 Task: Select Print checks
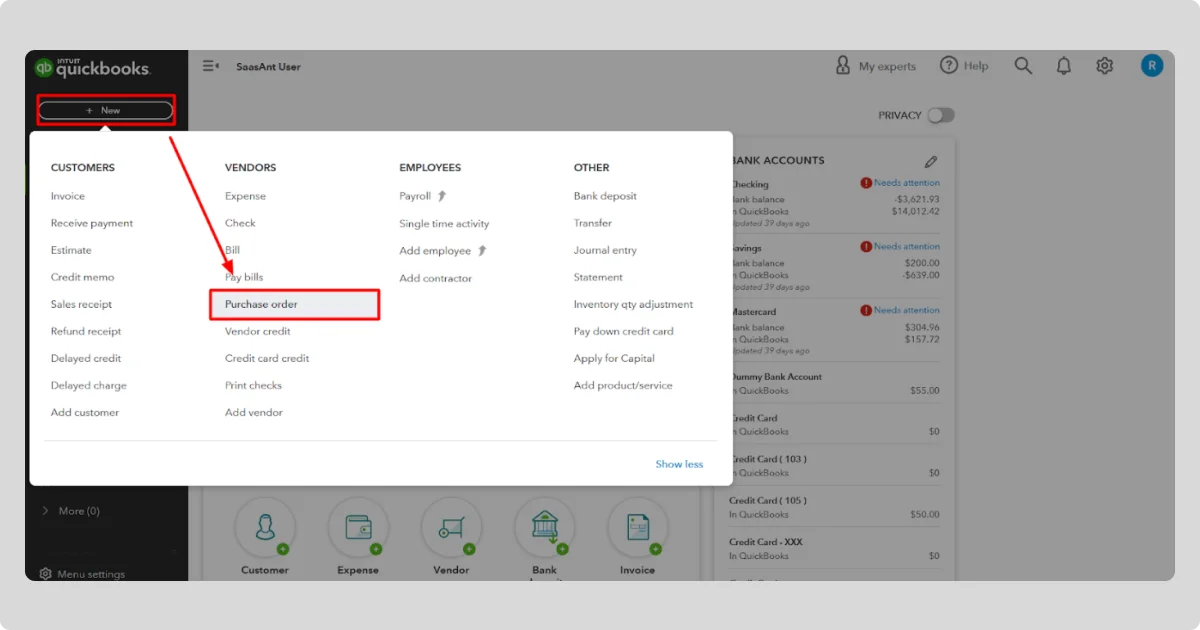click(253, 385)
